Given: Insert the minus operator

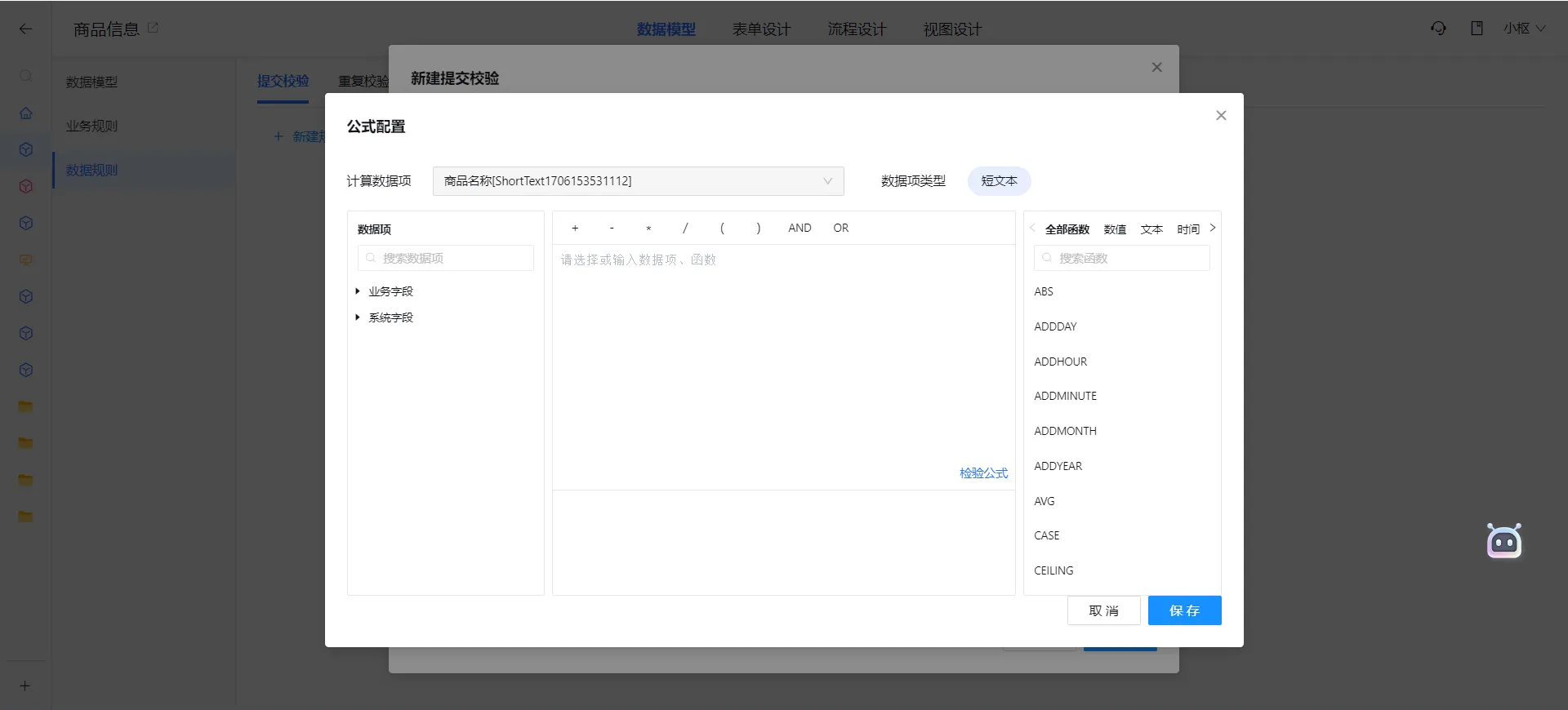Looking at the screenshot, I should click(x=612, y=228).
